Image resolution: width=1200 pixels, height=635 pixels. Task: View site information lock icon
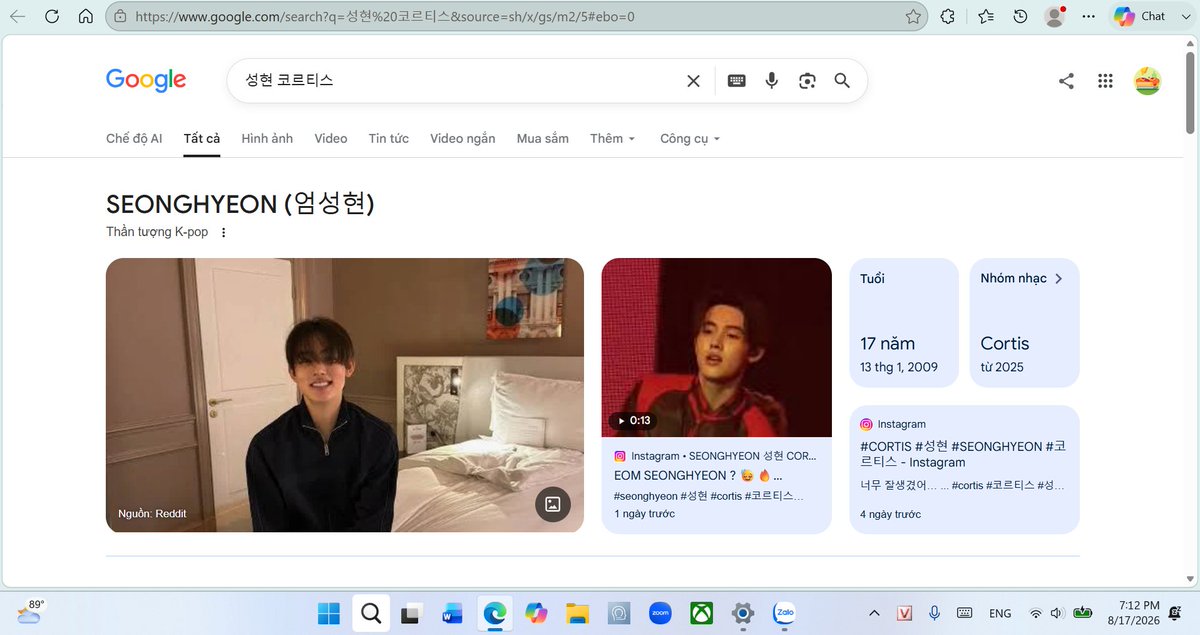pyautogui.click(x=120, y=16)
